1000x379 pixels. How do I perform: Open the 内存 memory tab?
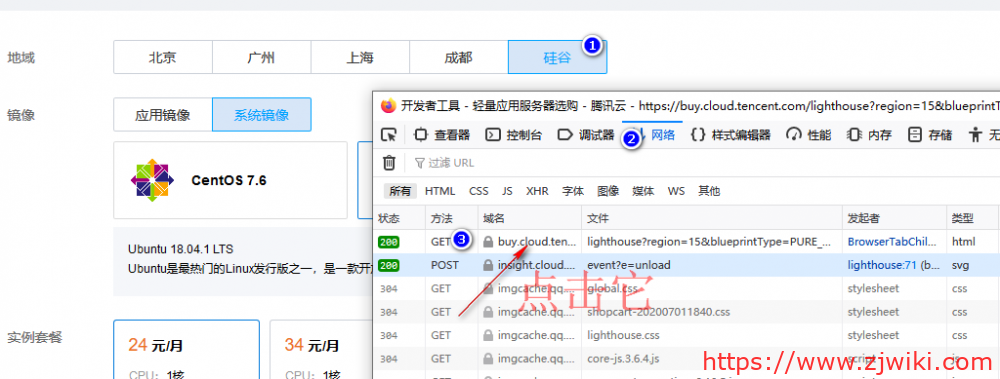pyautogui.click(x=869, y=135)
